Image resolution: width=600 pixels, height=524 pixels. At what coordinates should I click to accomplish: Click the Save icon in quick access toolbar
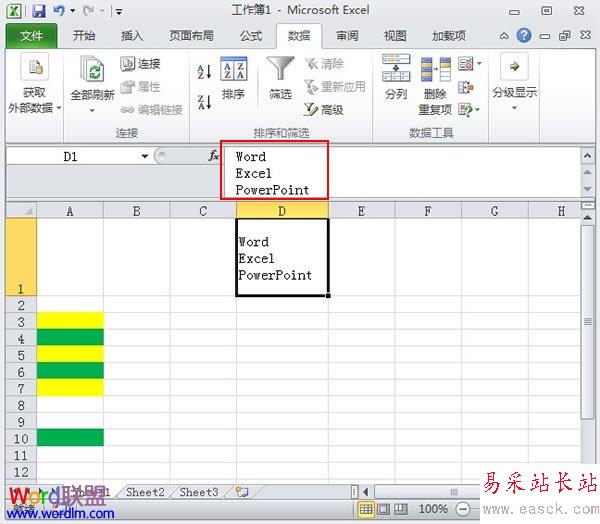tap(39, 11)
